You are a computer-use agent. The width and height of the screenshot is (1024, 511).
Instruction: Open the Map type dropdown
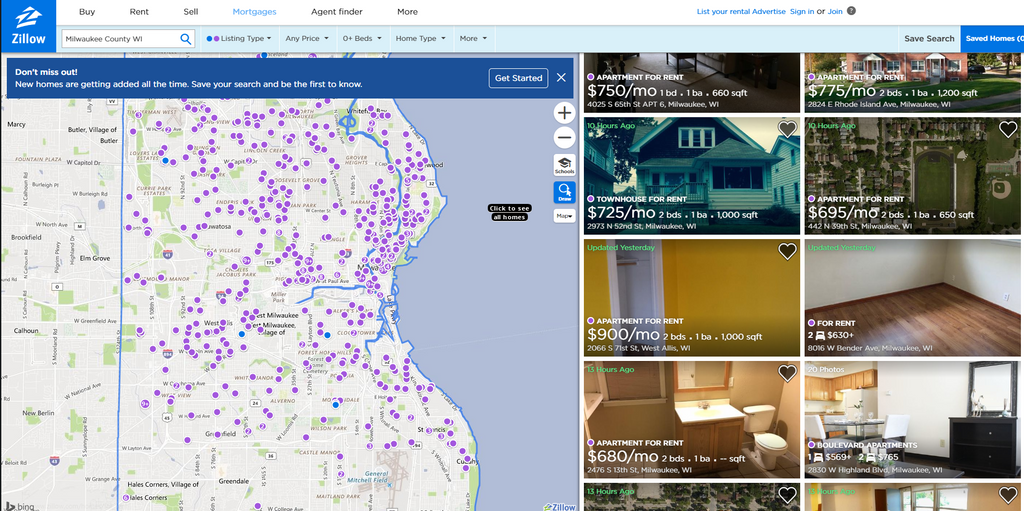[564, 216]
